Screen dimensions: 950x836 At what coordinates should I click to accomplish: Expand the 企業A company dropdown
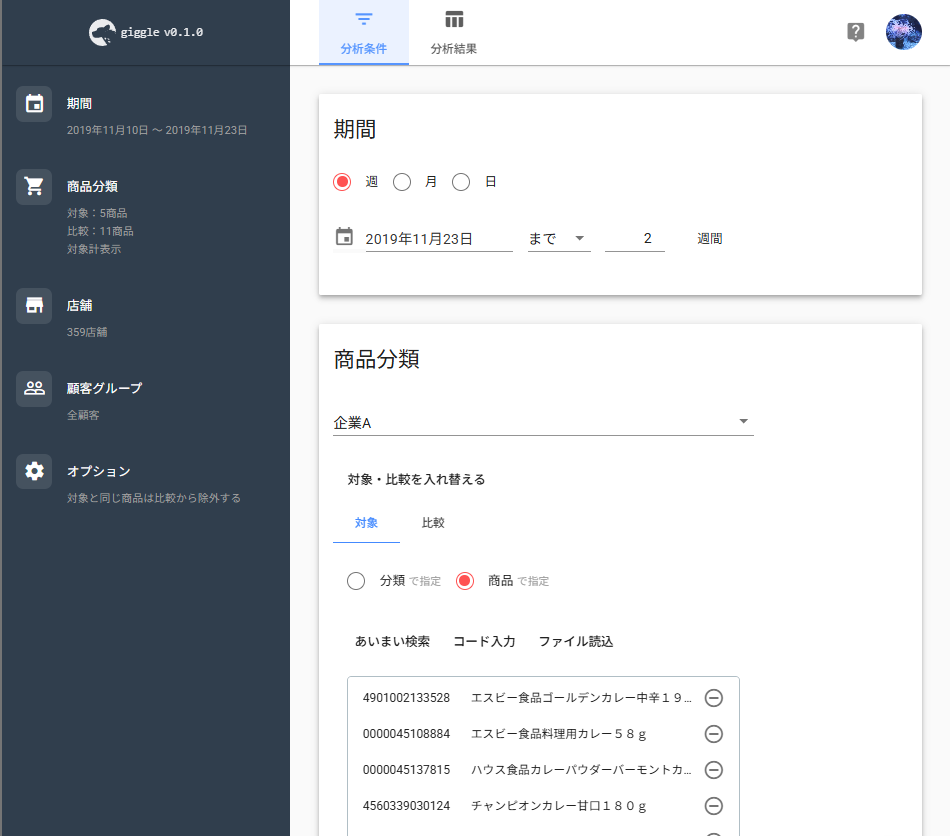click(x=543, y=423)
